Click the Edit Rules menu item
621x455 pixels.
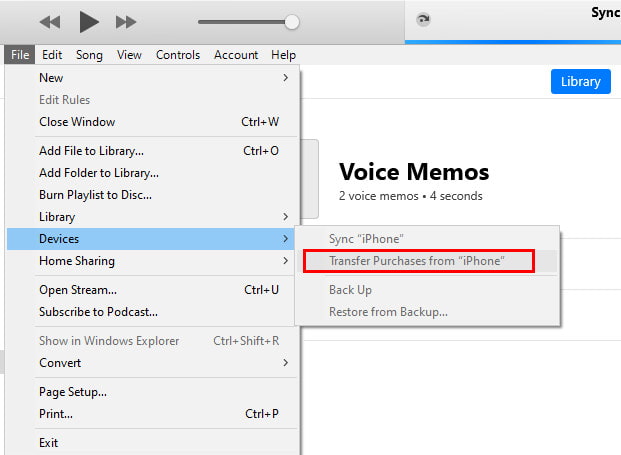tap(152, 100)
